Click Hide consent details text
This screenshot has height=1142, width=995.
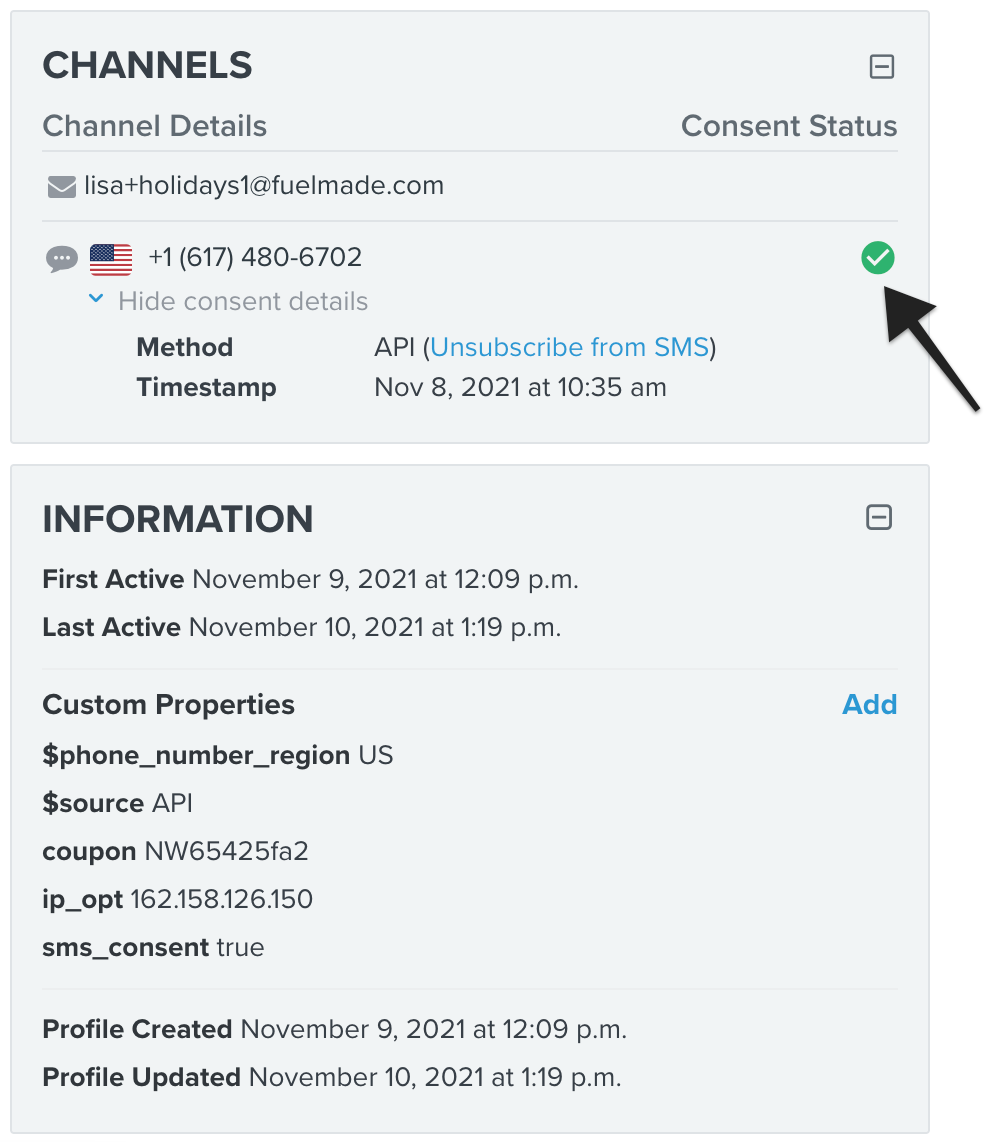(243, 301)
